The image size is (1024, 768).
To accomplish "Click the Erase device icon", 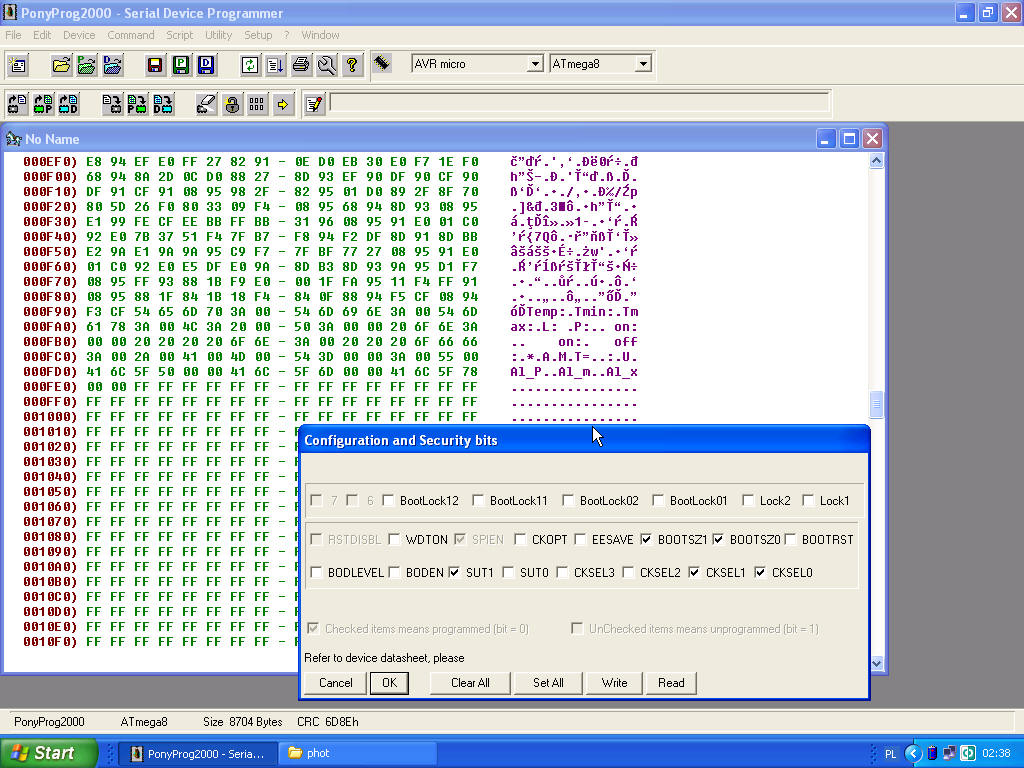I will point(206,104).
